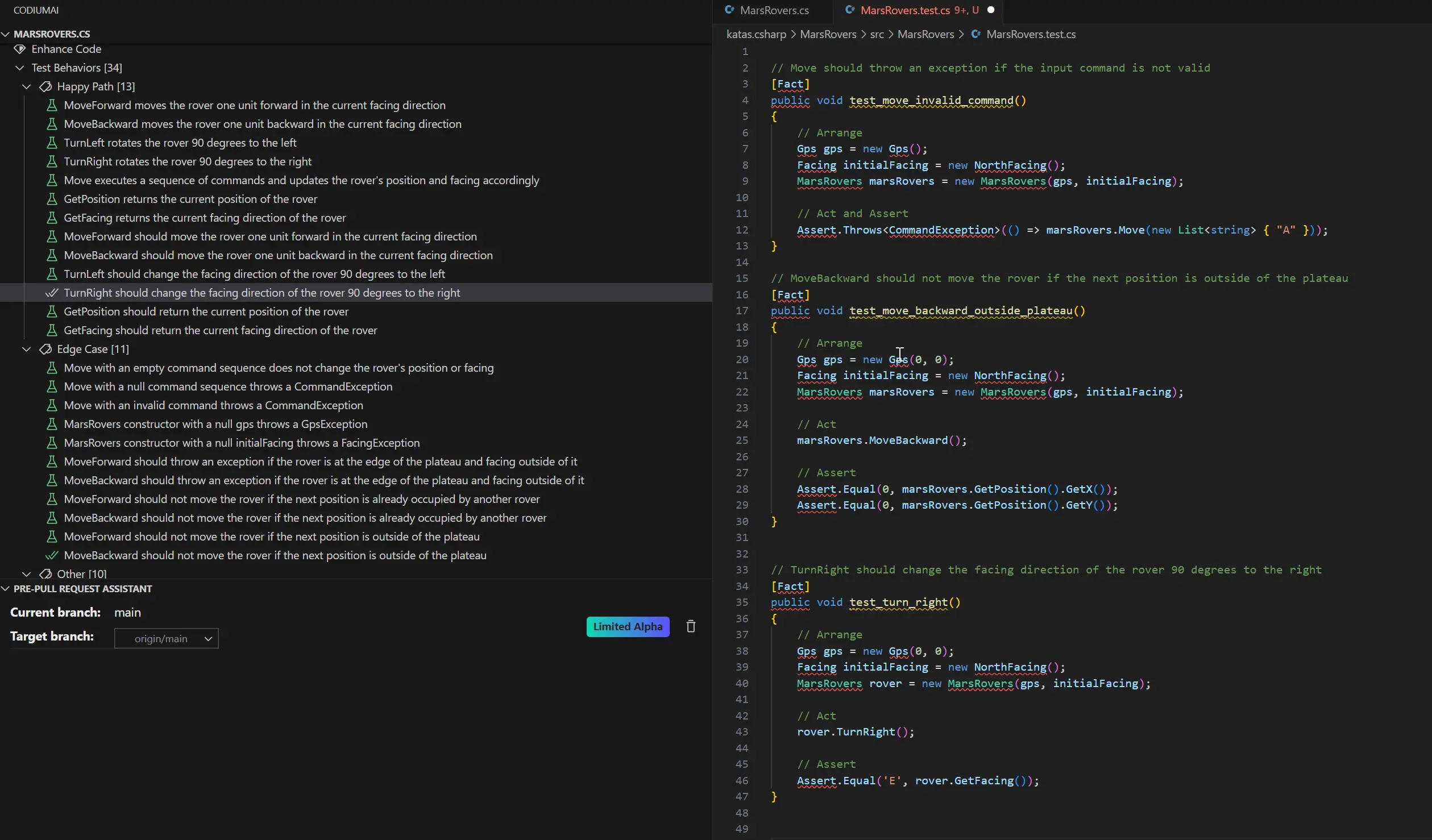
Task: Click the flask icon beside TurnLeft rotates test
Action: click(x=52, y=143)
